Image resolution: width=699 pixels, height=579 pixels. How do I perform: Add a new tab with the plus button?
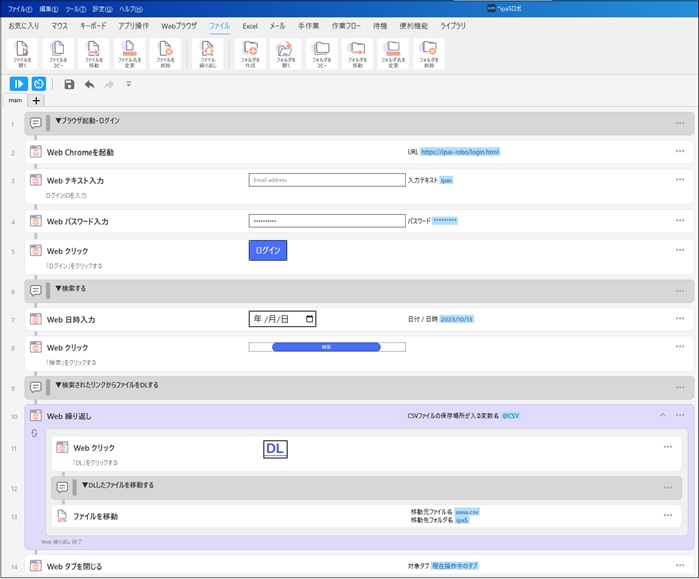[x=36, y=100]
